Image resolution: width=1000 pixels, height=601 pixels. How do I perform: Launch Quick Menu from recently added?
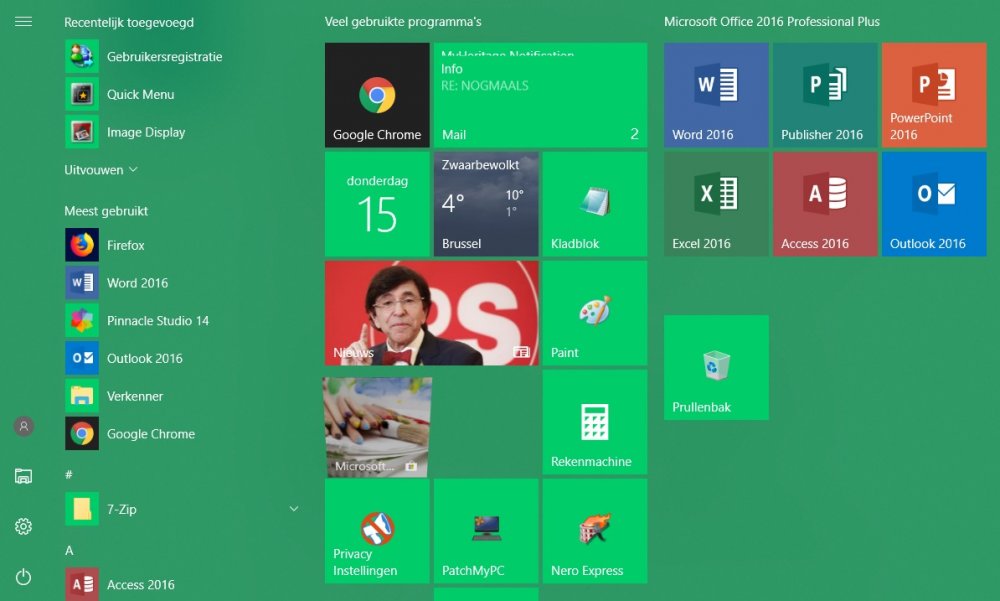(182, 94)
